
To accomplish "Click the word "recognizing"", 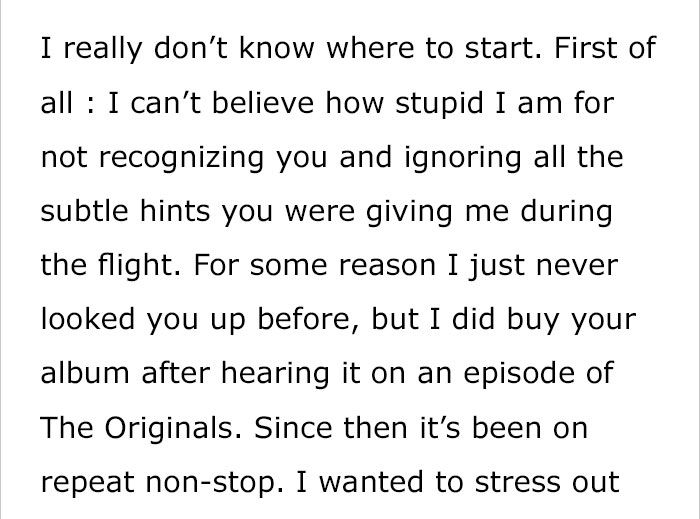I will point(181,158).
